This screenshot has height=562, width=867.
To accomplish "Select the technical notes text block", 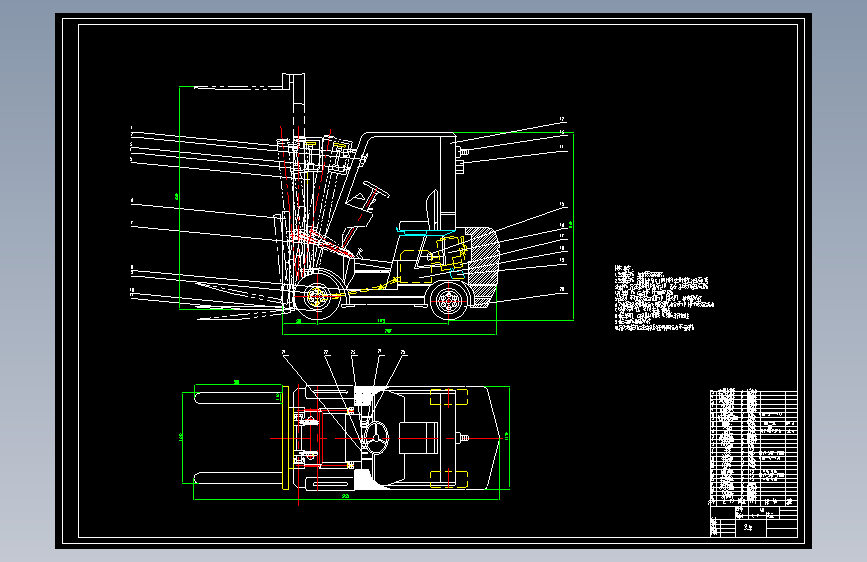I will coord(664,299).
